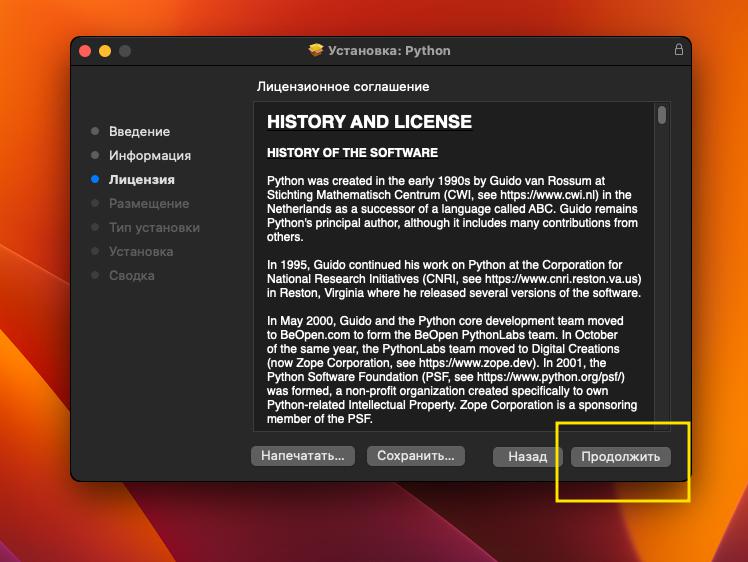Click the lock icon in title bar

(x=678, y=50)
